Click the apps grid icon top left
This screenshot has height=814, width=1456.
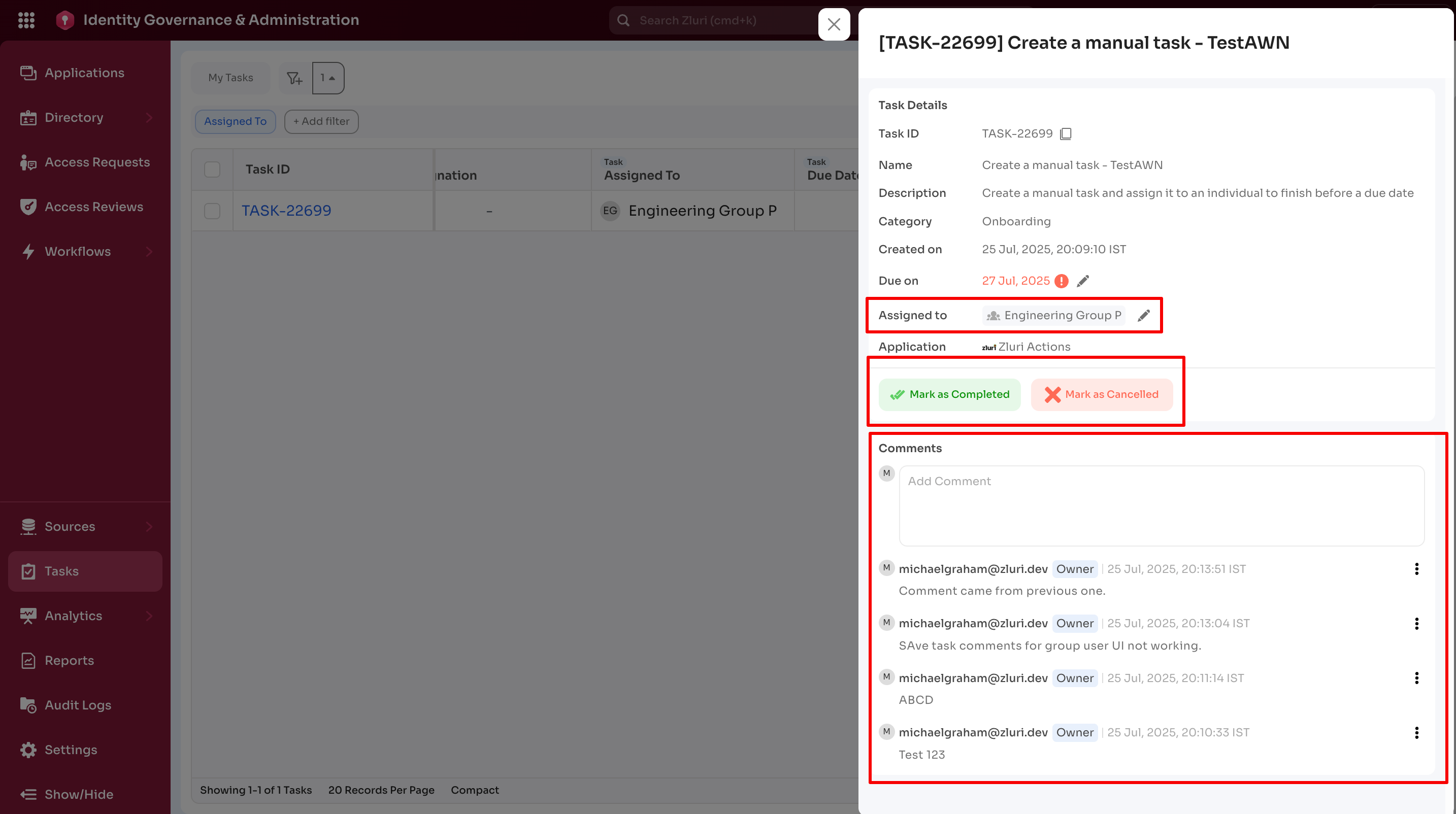point(26,20)
